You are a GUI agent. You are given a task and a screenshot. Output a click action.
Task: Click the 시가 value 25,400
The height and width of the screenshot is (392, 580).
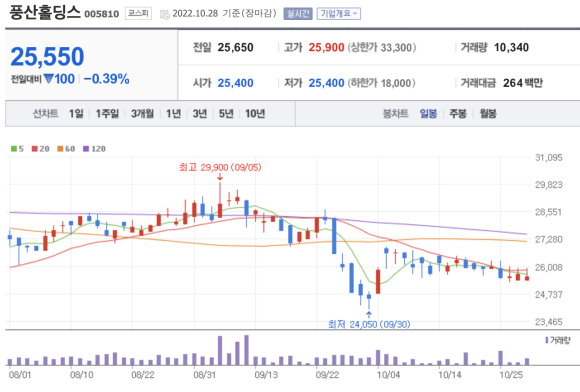click(x=235, y=83)
